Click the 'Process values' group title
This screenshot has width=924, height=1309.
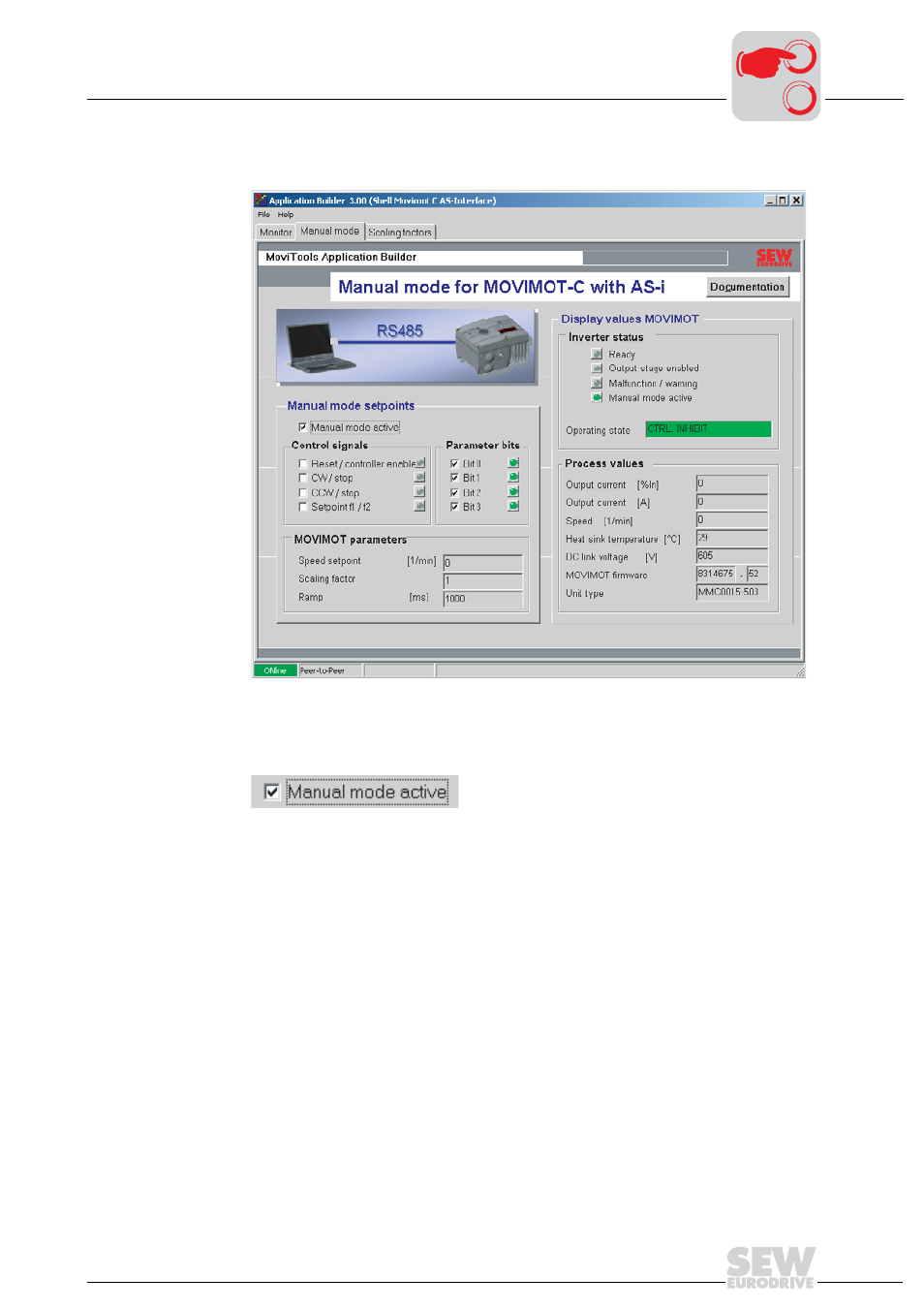[604, 464]
